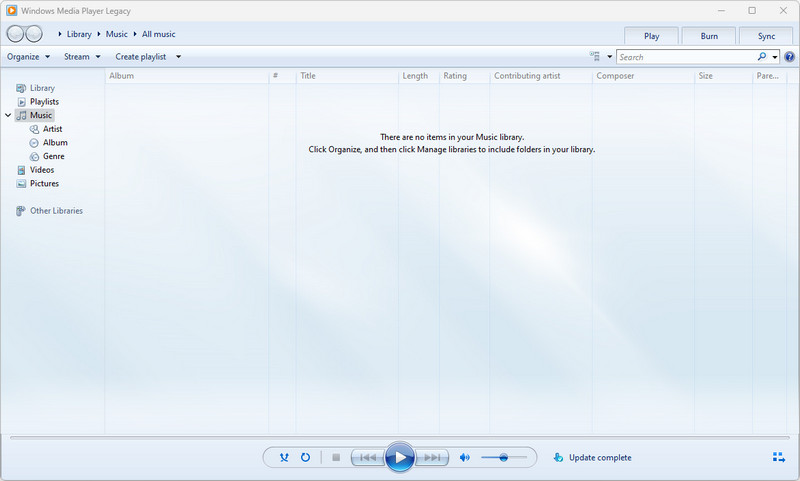Sort by the Rating column header

point(464,76)
